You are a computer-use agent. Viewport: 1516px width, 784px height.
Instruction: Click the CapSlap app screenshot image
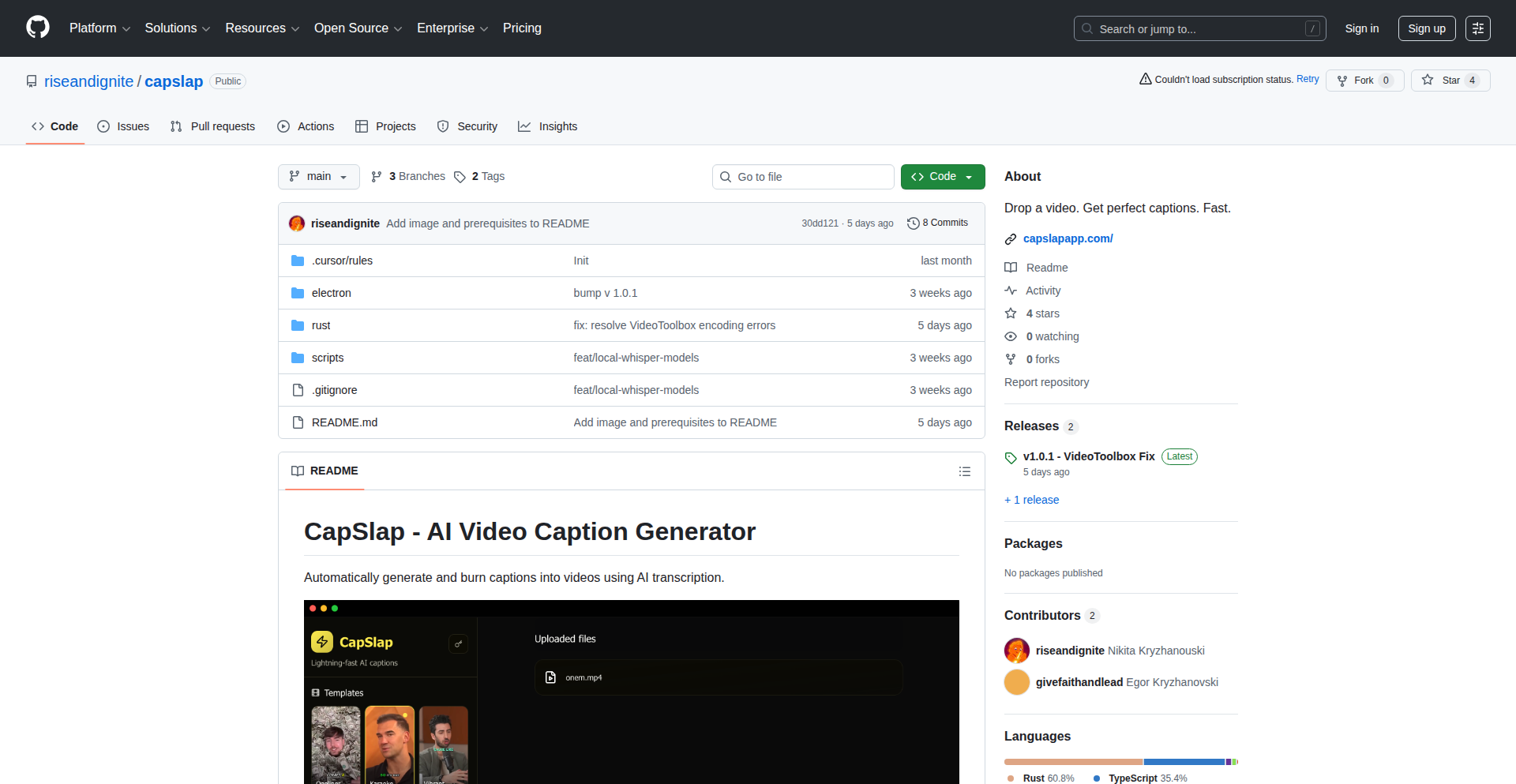pos(631,692)
